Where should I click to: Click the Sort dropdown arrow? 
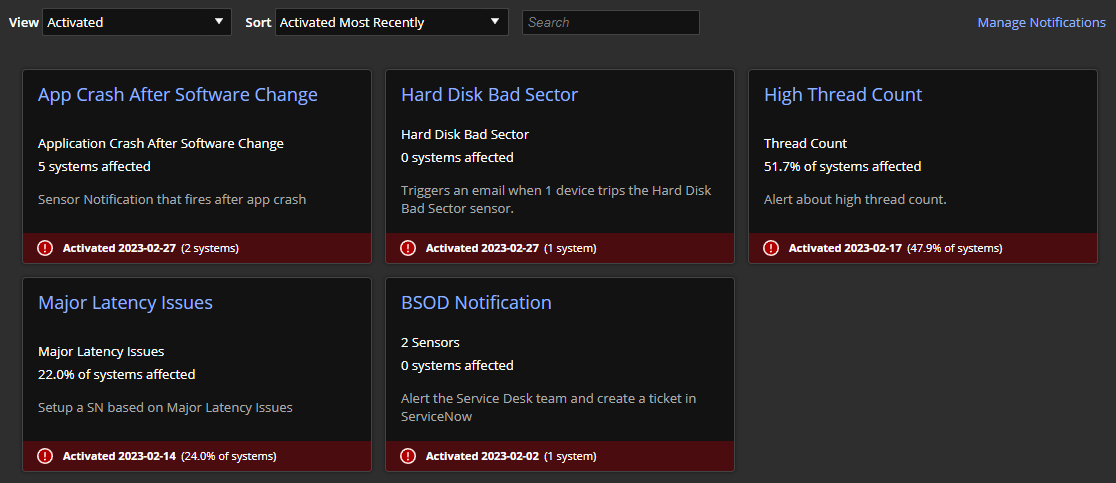495,21
